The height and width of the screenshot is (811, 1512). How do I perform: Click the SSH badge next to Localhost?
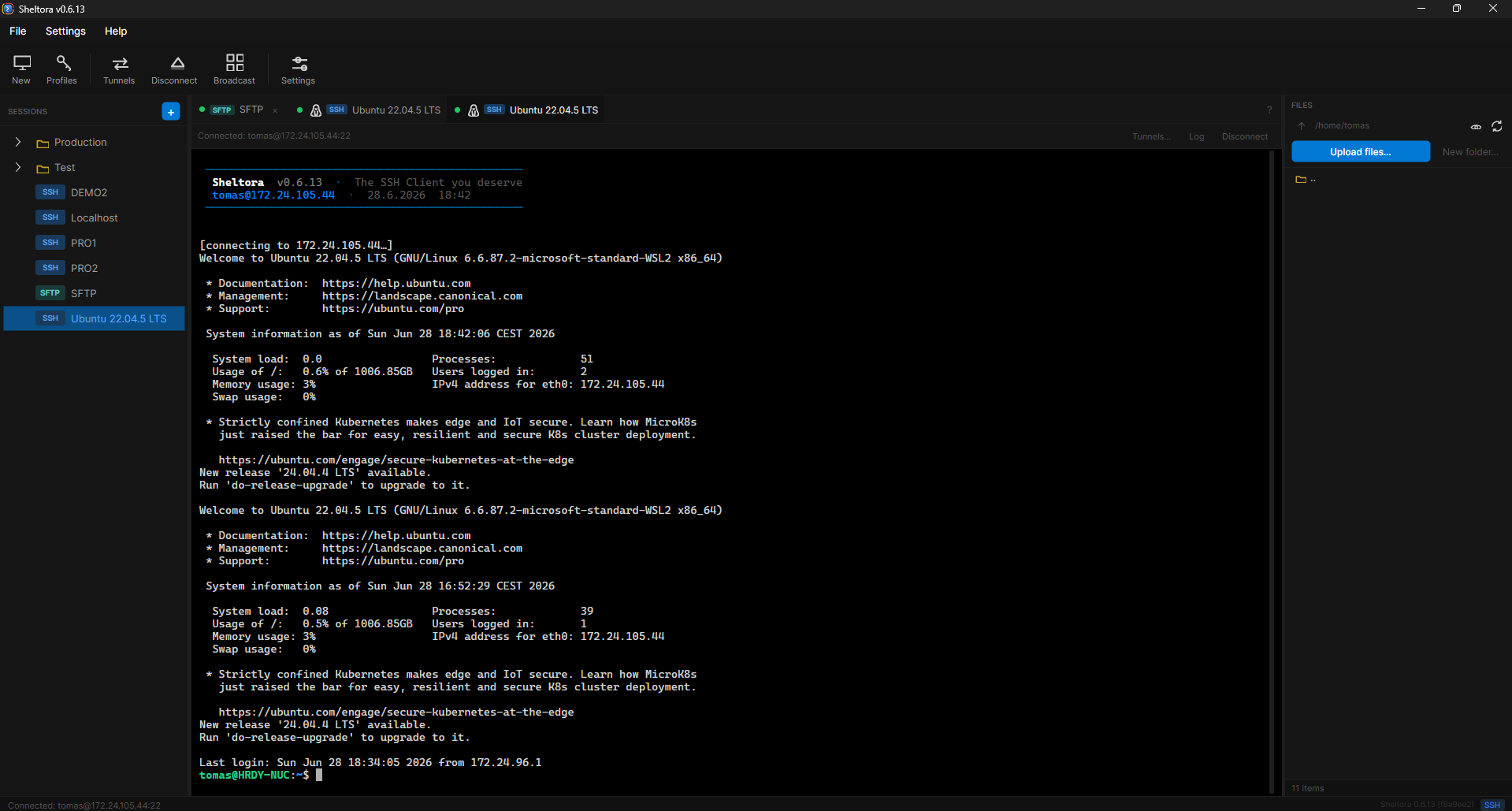[50, 218]
